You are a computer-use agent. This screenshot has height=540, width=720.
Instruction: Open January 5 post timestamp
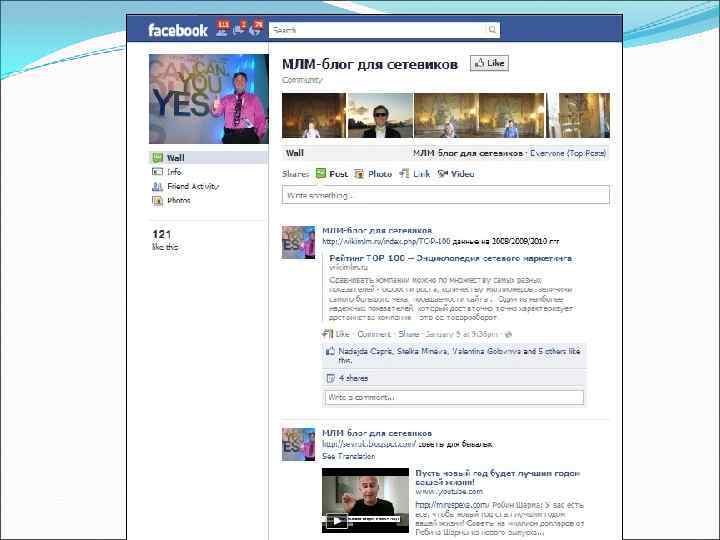[461, 334]
